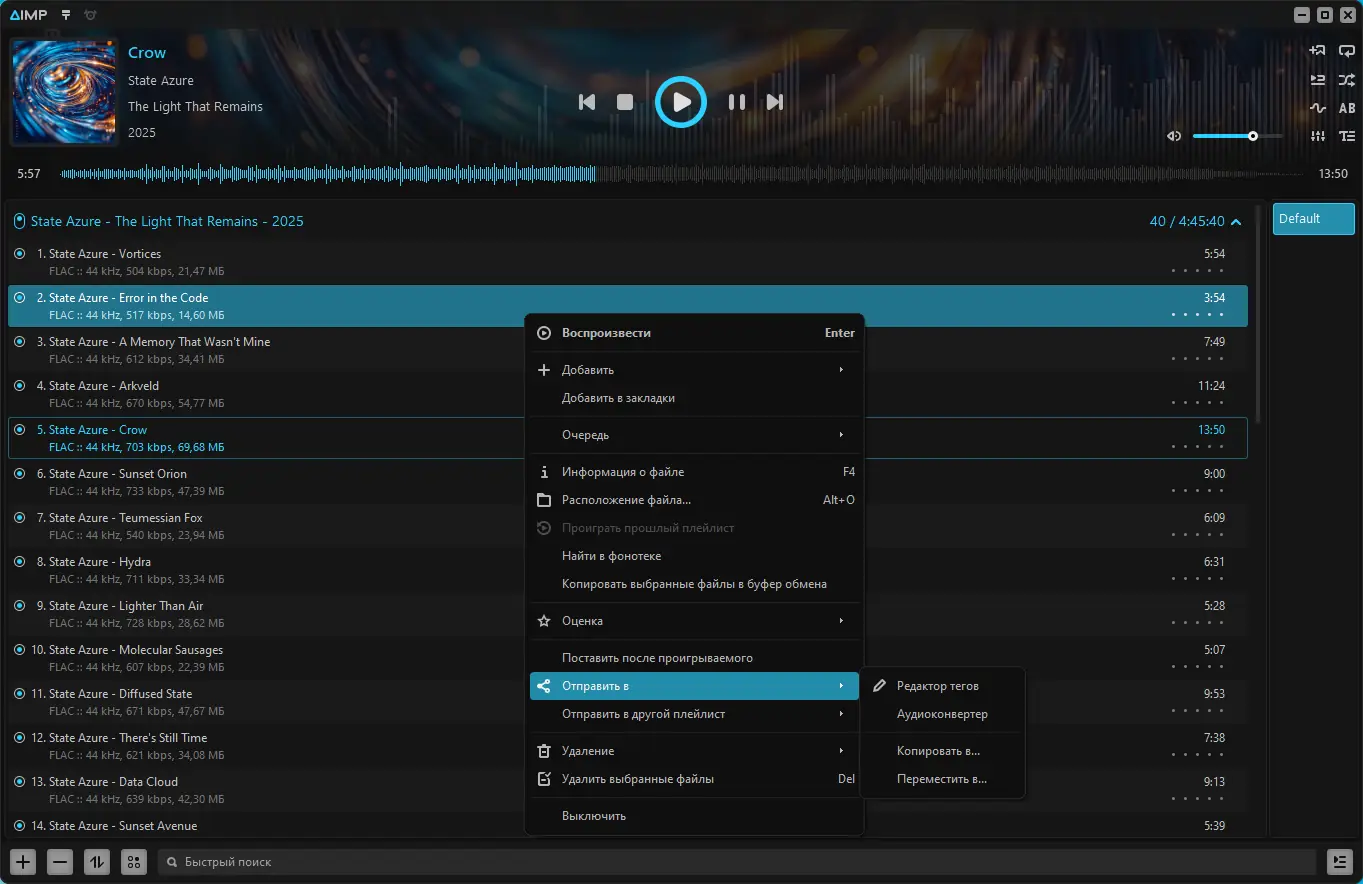Click the add bookmark icon
Screen dimensions: 1363x884
tap(1318, 51)
